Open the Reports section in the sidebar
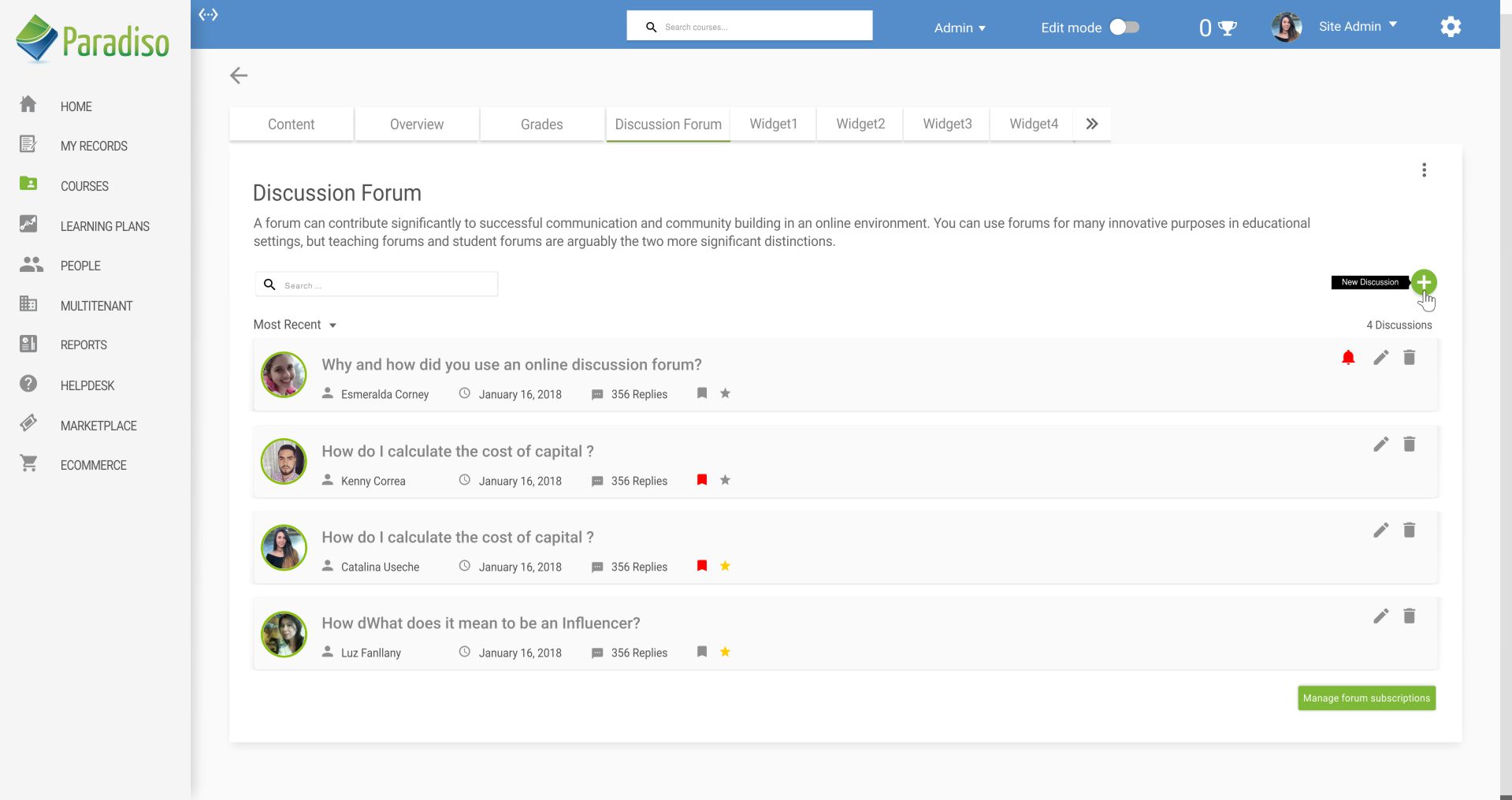 83,344
